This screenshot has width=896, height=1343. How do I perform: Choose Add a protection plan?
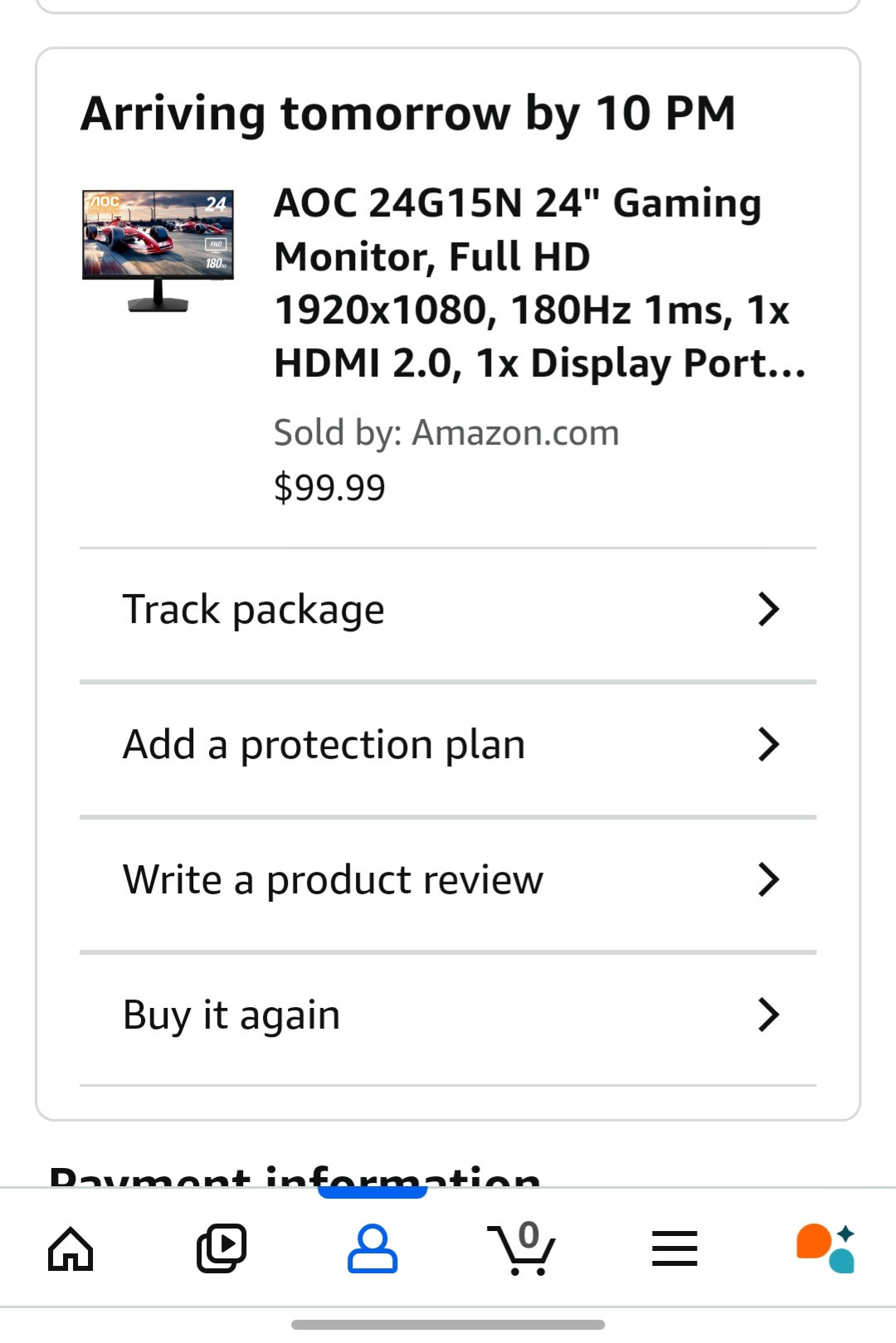[x=324, y=745]
